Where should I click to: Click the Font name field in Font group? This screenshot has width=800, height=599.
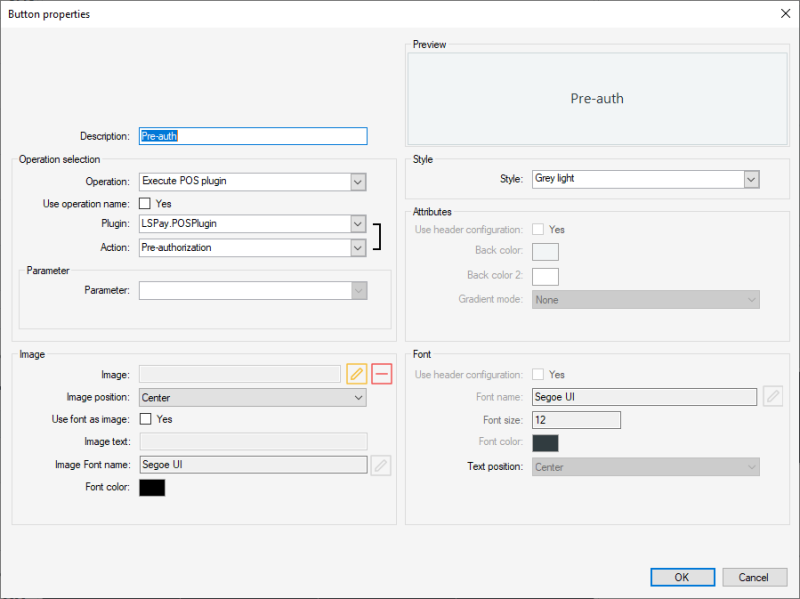click(x=644, y=397)
